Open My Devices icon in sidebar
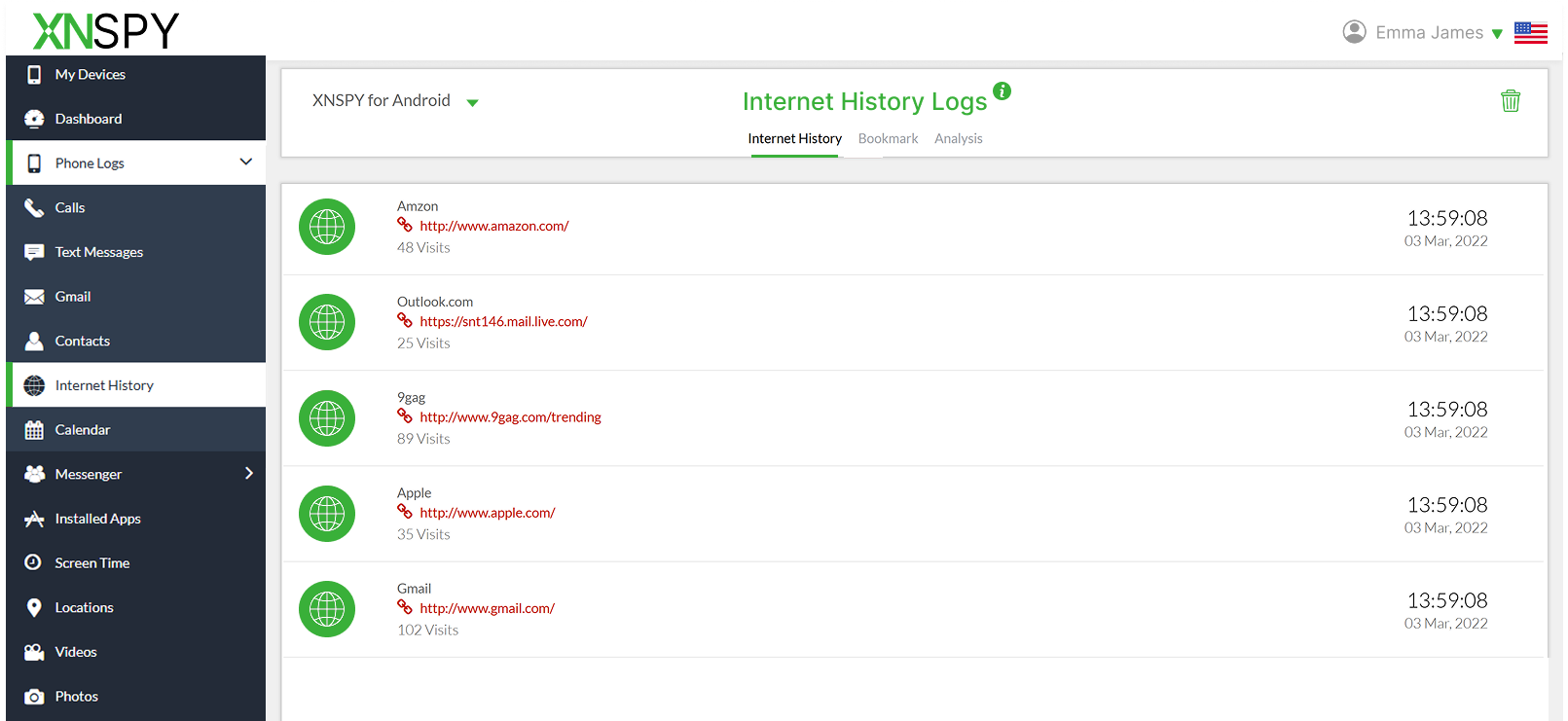The height and width of the screenshot is (721, 1568). pos(34,75)
